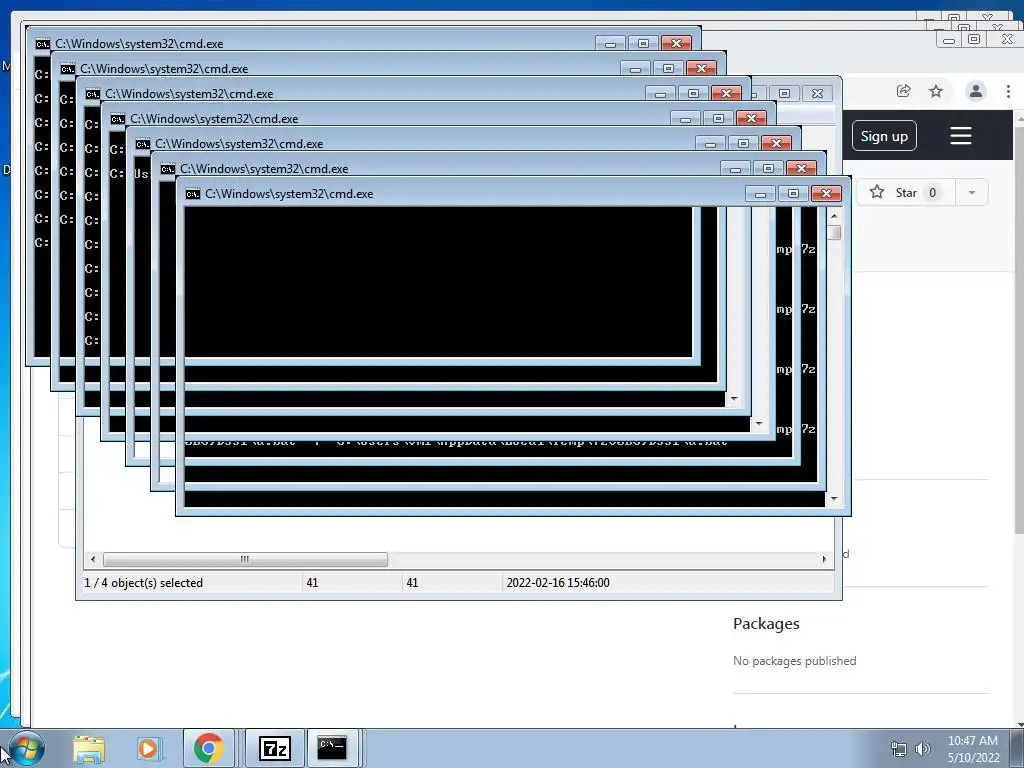Open the GitHub hamburger menu
The width and height of the screenshot is (1024, 768).
tap(961, 136)
